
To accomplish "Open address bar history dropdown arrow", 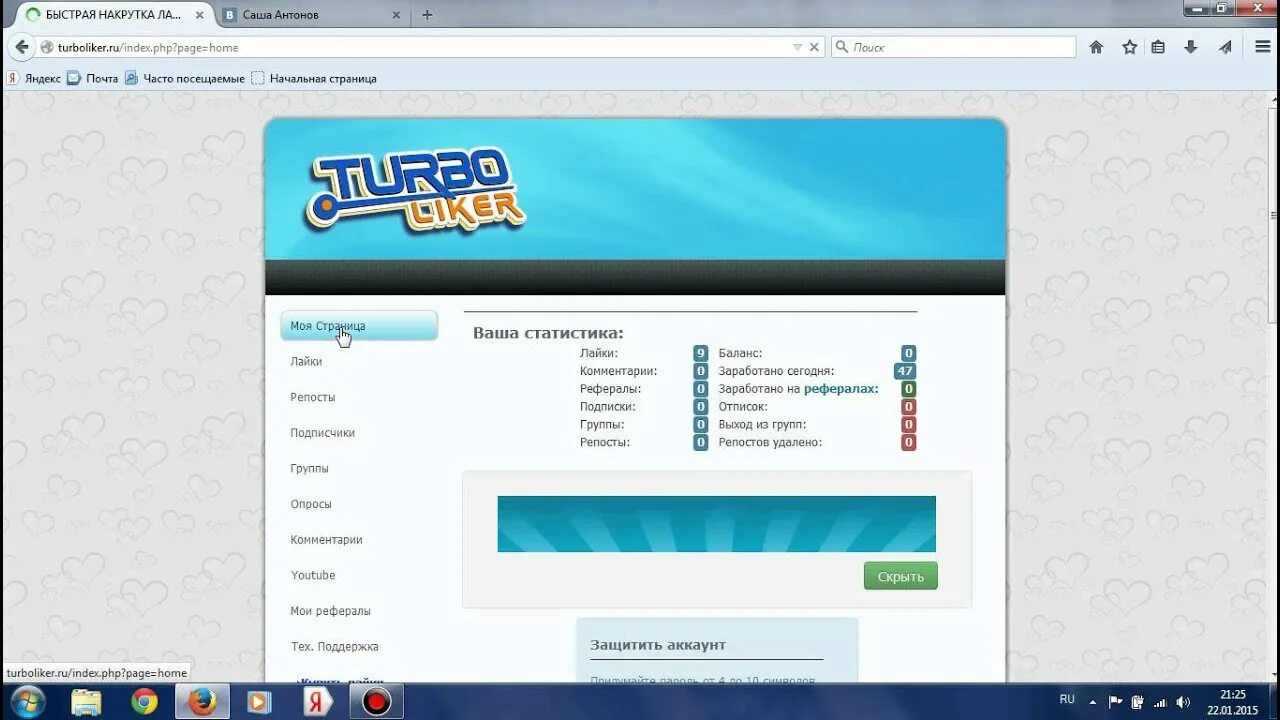I will [797, 47].
